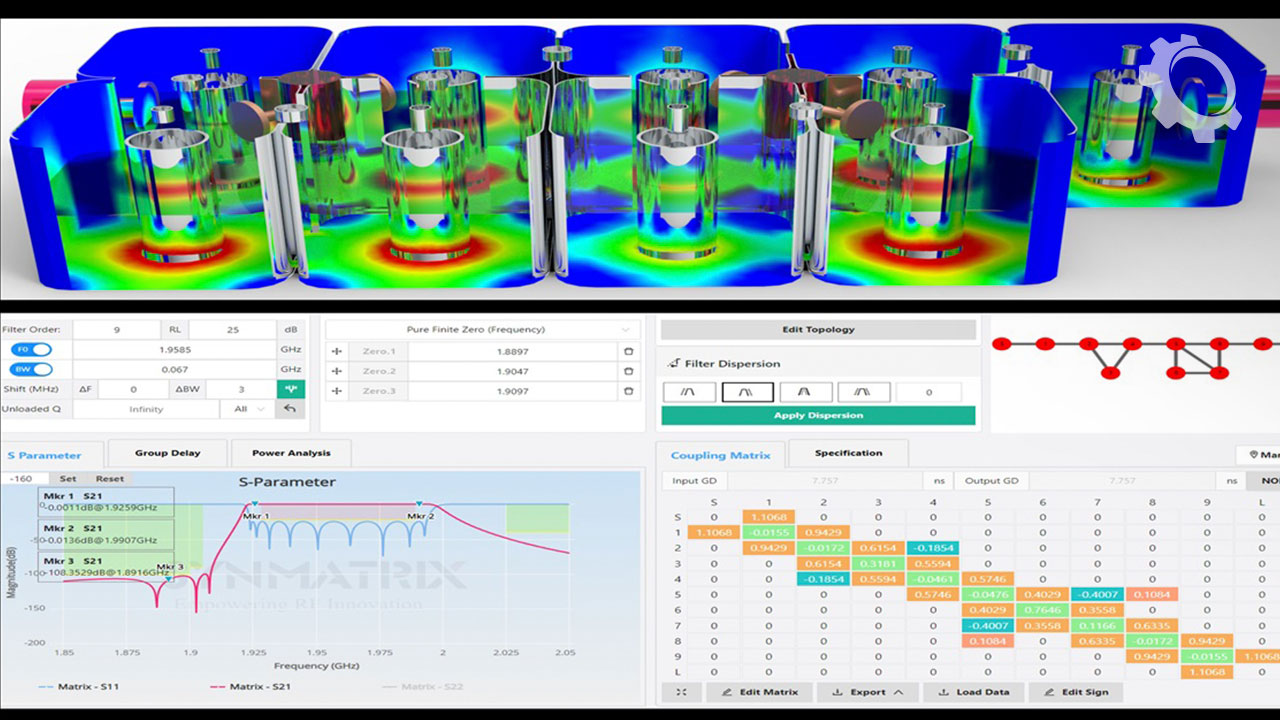Click the Edit Topology button
This screenshot has width=1280, height=720.
pyautogui.click(x=818, y=330)
